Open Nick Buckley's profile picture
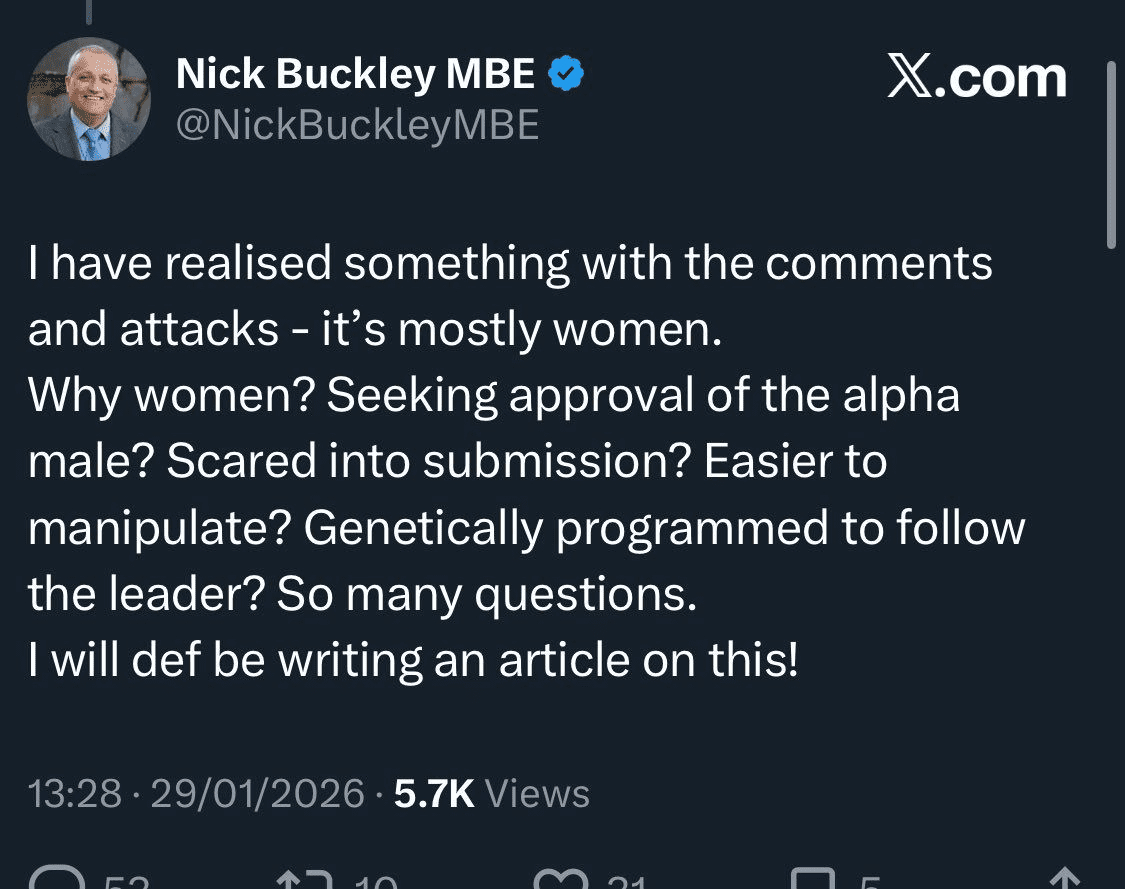Image resolution: width=1125 pixels, height=889 pixels. tap(90, 101)
